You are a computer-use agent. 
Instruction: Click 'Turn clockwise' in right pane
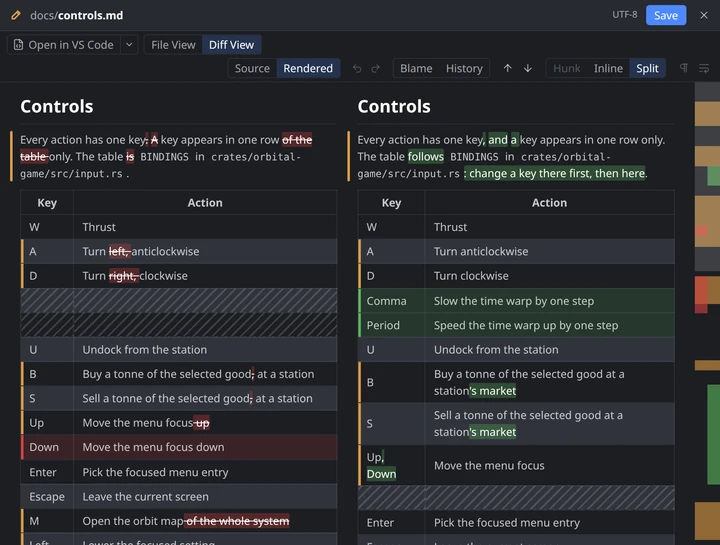471,276
